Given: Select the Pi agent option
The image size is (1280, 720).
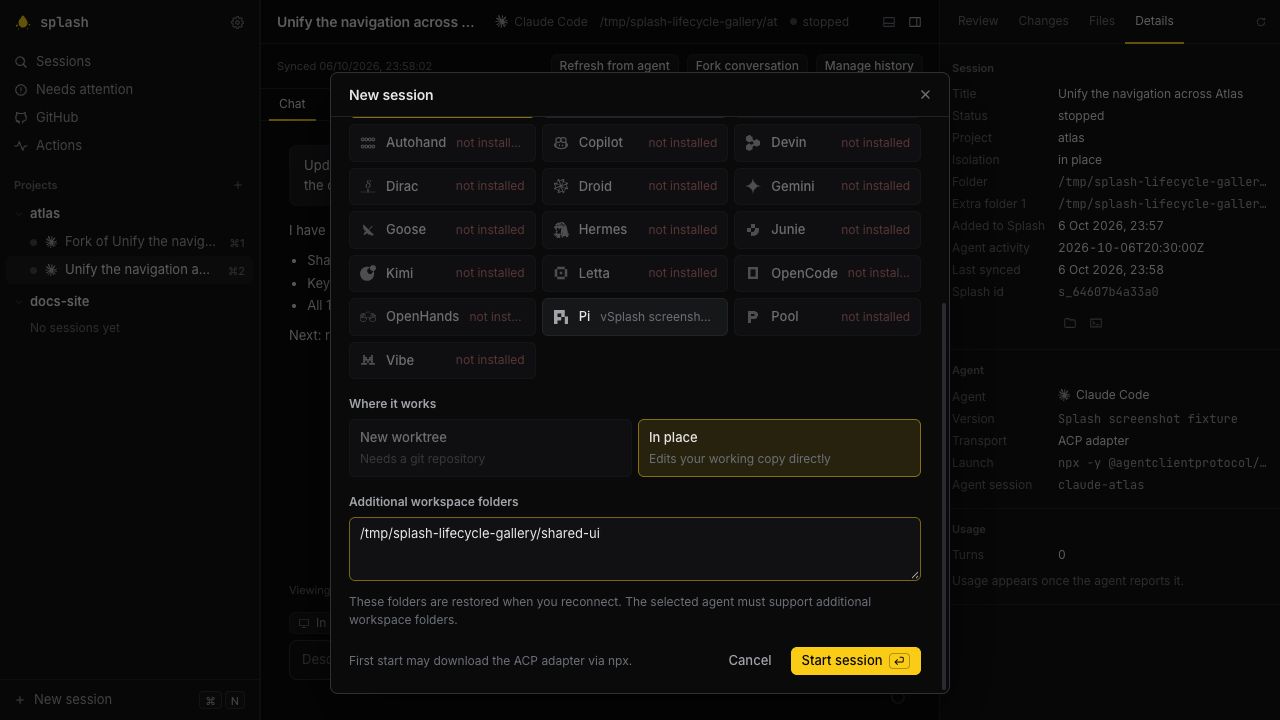Looking at the screenshot, I should pos(635,317).
